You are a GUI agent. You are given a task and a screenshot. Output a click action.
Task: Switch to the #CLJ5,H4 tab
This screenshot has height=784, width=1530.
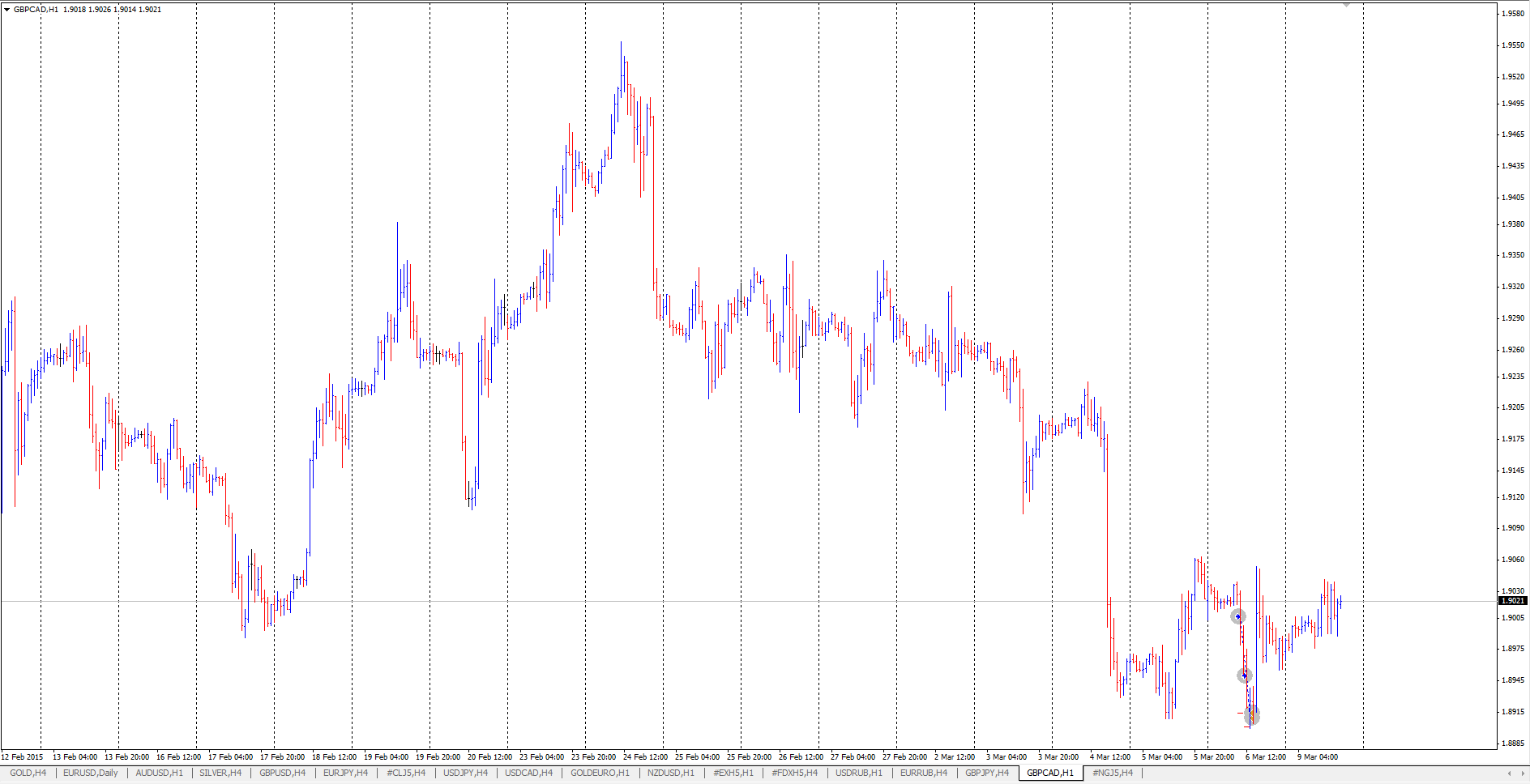click(406, 773)
